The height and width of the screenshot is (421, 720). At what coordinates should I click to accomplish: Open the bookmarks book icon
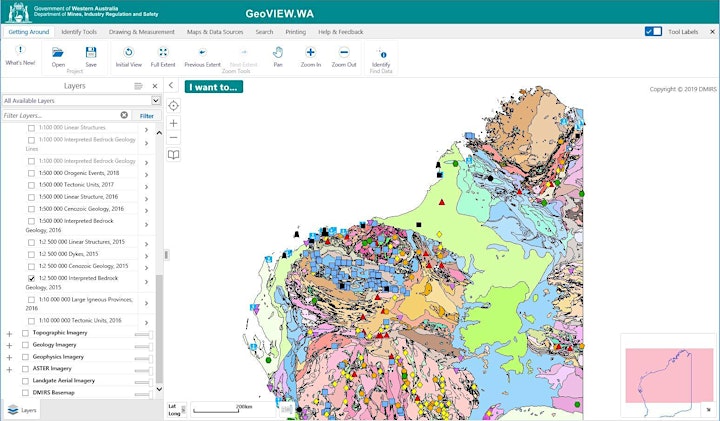pos(173,155)
